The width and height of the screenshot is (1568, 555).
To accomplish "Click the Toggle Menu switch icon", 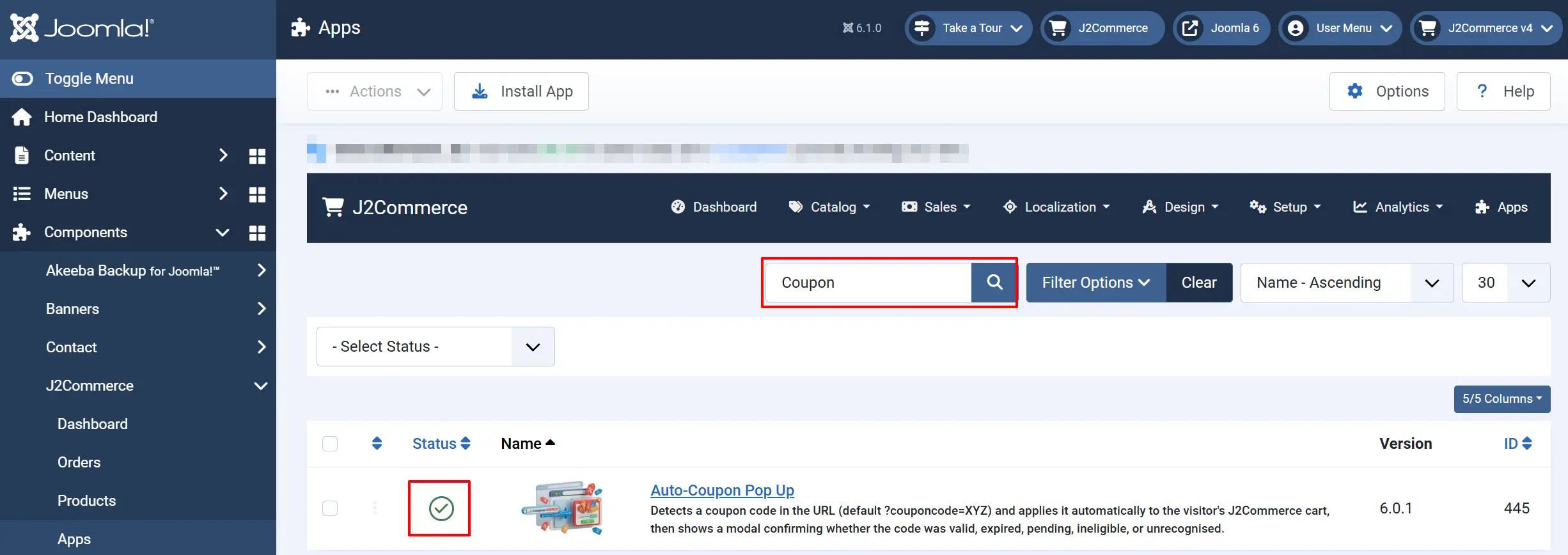I will pyautogui.click(x=22, y=79).
